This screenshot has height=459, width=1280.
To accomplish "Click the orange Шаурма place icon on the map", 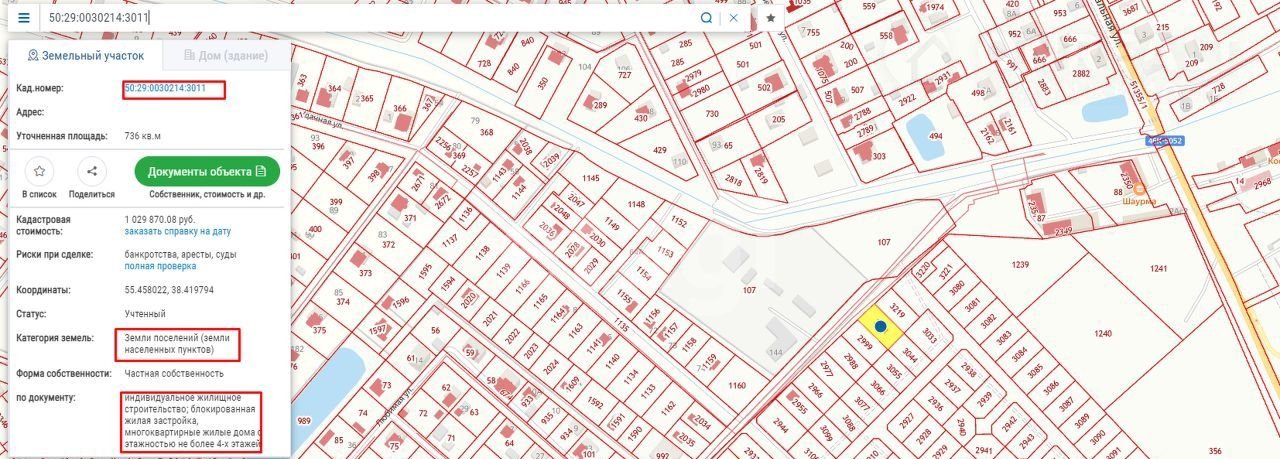I will click(x=1139, y=187).
